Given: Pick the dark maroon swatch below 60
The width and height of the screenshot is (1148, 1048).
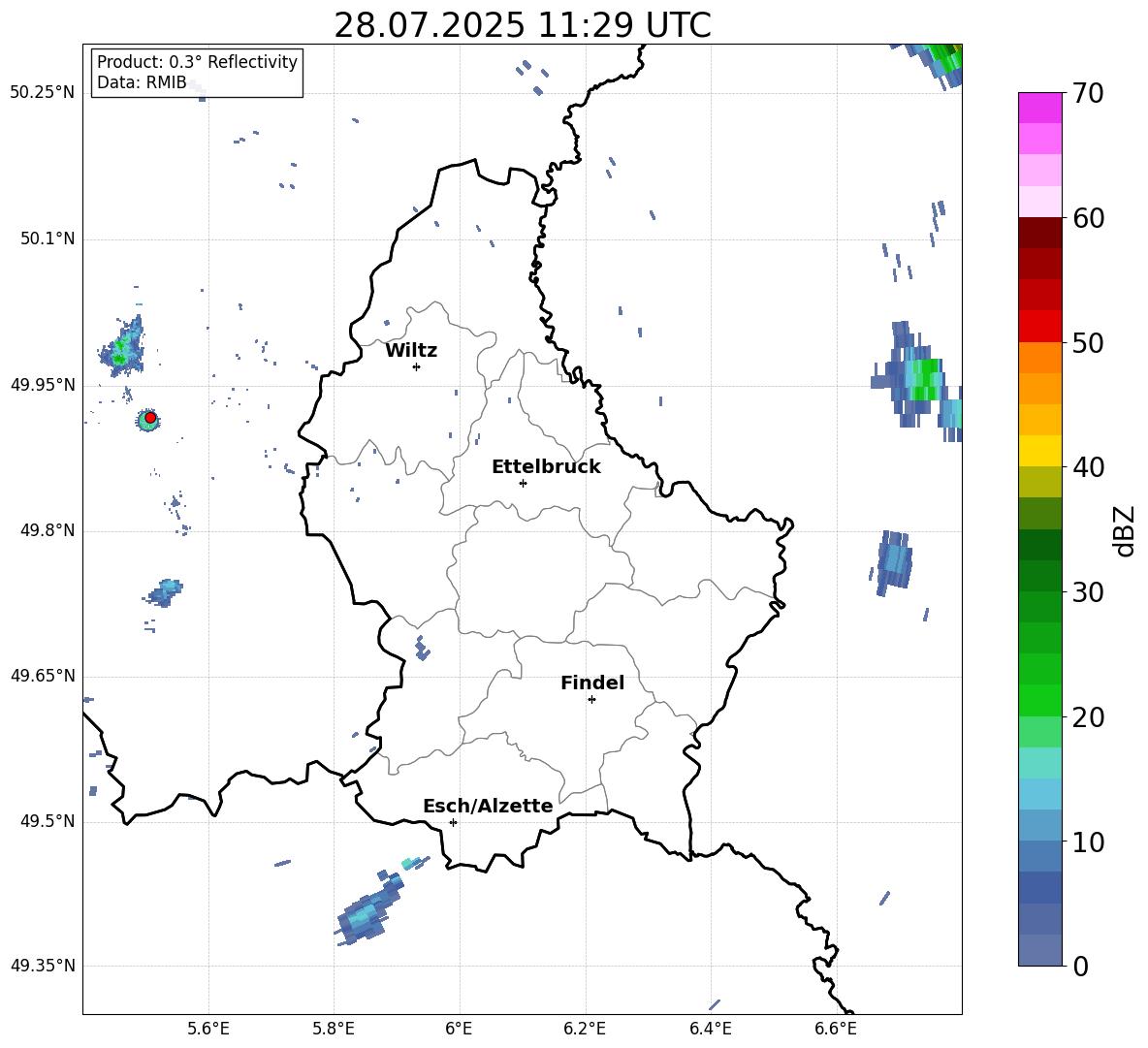Looking at the screenshot, I should point(1039,233).
